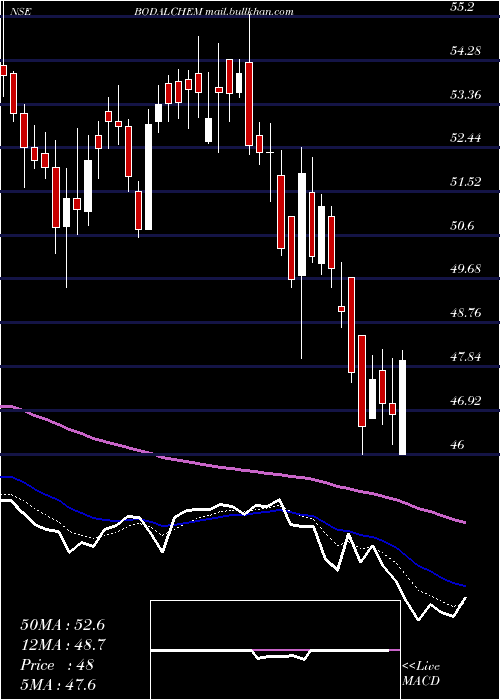
Task: Click the 48.76 price axis label
Action: pos(467,313)
